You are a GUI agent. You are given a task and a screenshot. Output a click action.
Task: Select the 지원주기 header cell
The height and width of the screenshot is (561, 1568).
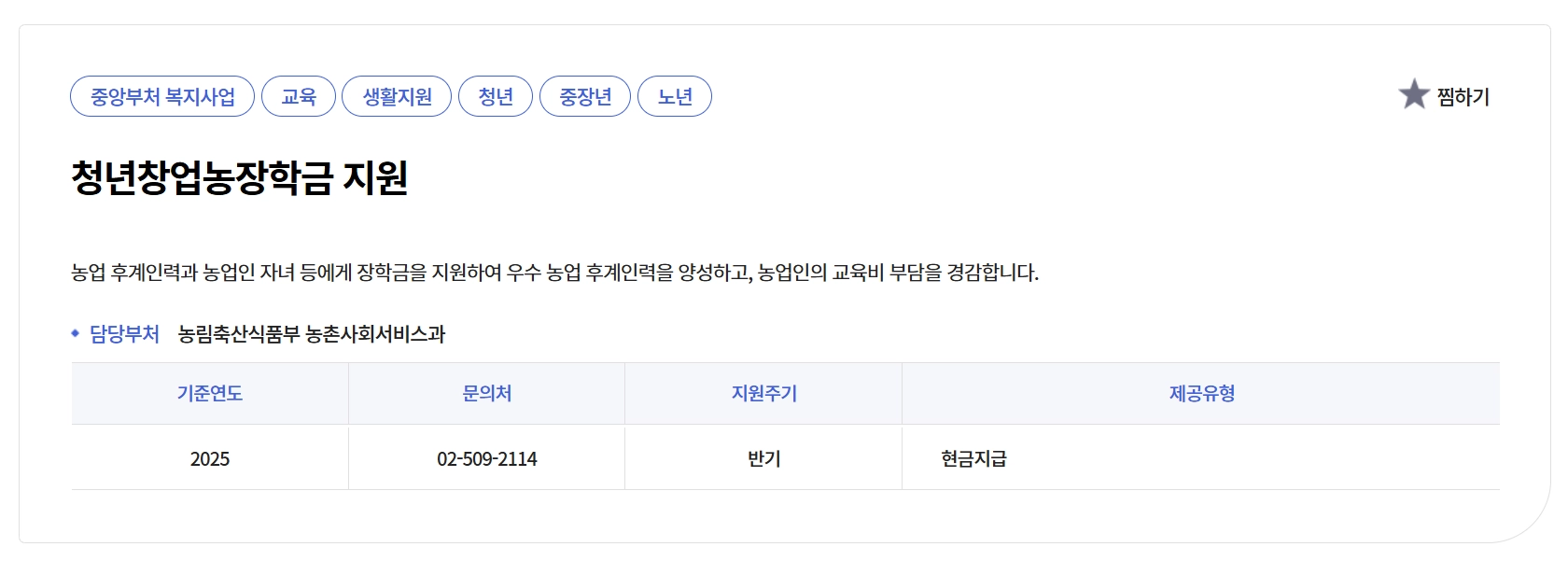click(x=761, y=393)
